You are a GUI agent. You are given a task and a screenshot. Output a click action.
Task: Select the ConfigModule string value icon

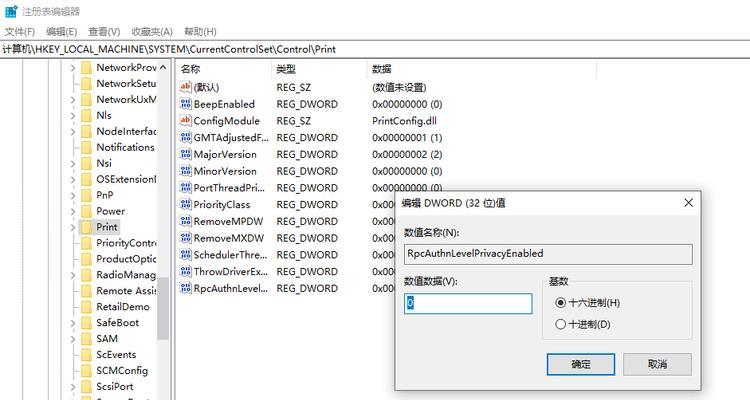pos(186,121)
